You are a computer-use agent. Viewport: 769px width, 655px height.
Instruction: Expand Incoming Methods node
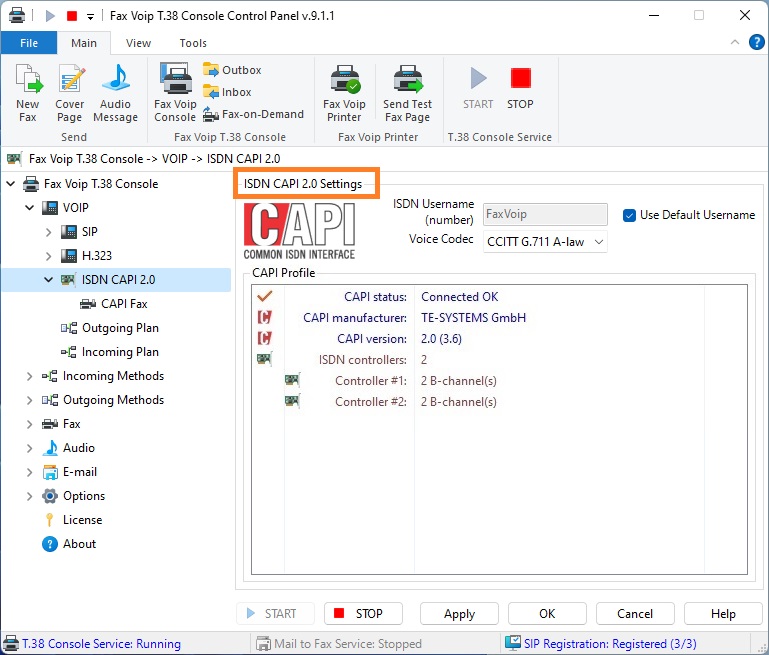pos(30,376)
